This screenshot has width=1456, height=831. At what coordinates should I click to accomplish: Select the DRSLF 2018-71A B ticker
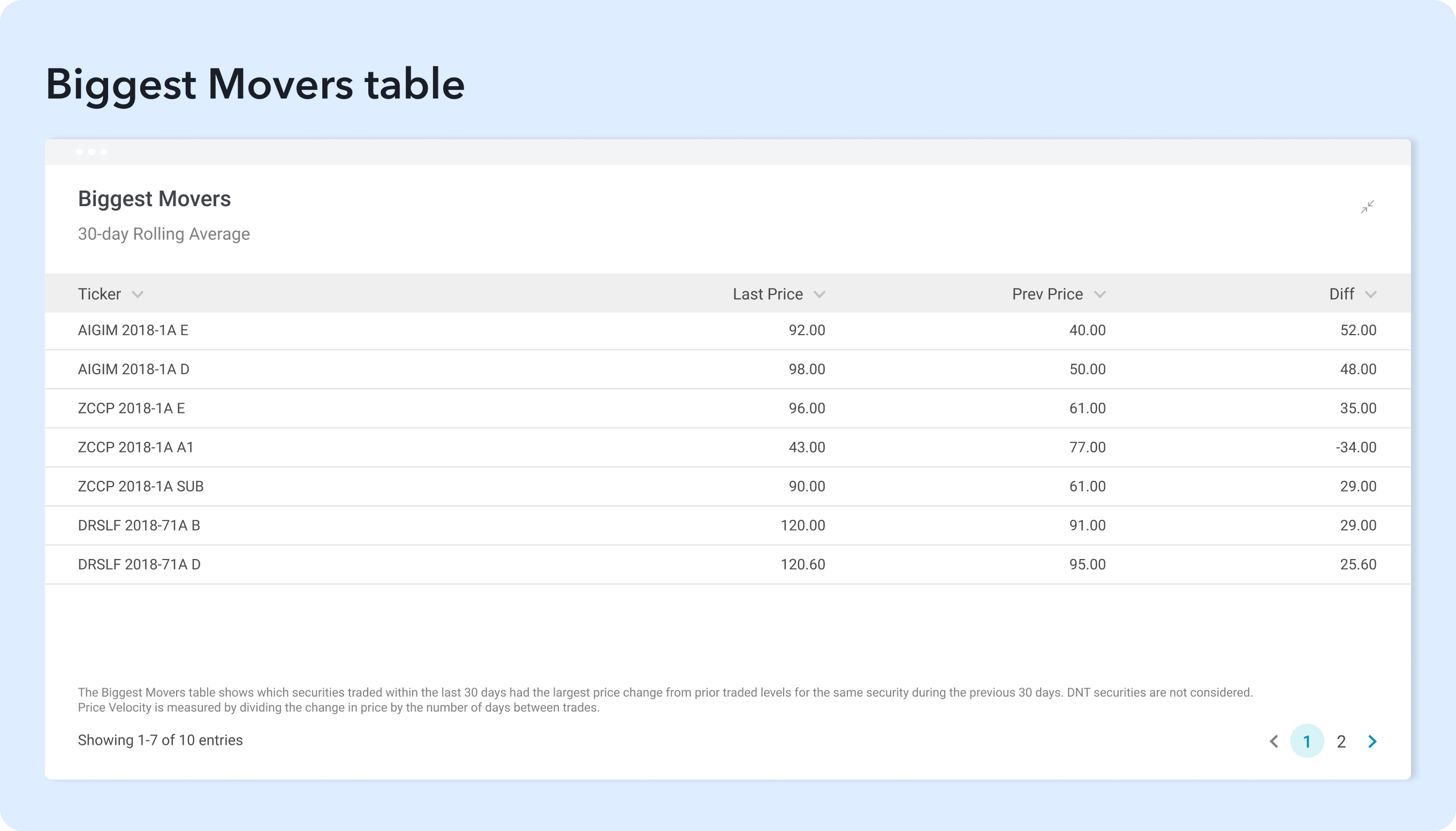pyautogui.click(x=139, y=525)
